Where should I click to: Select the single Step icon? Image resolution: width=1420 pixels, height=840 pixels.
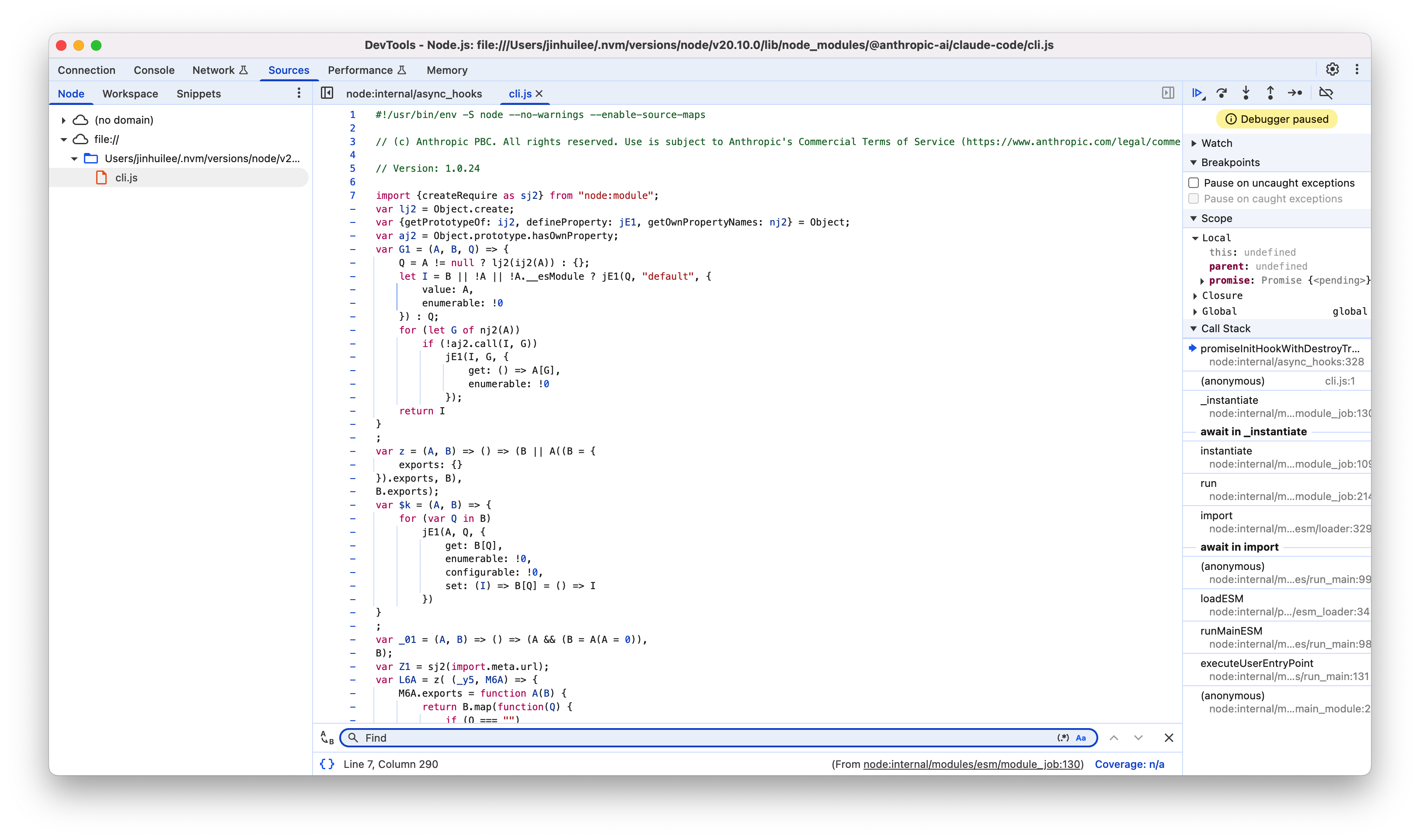[1295, 93]
